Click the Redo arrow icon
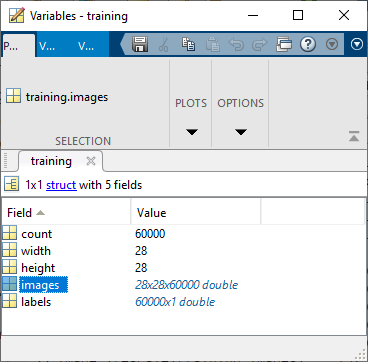 [260, 44]
